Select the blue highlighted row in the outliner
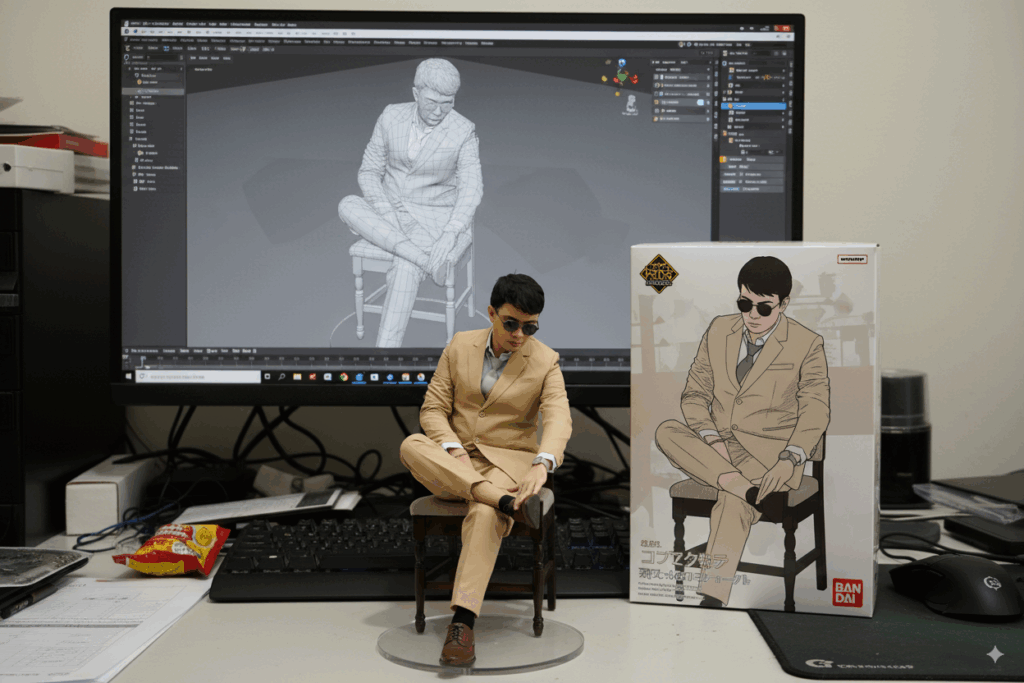 [755, 105]
